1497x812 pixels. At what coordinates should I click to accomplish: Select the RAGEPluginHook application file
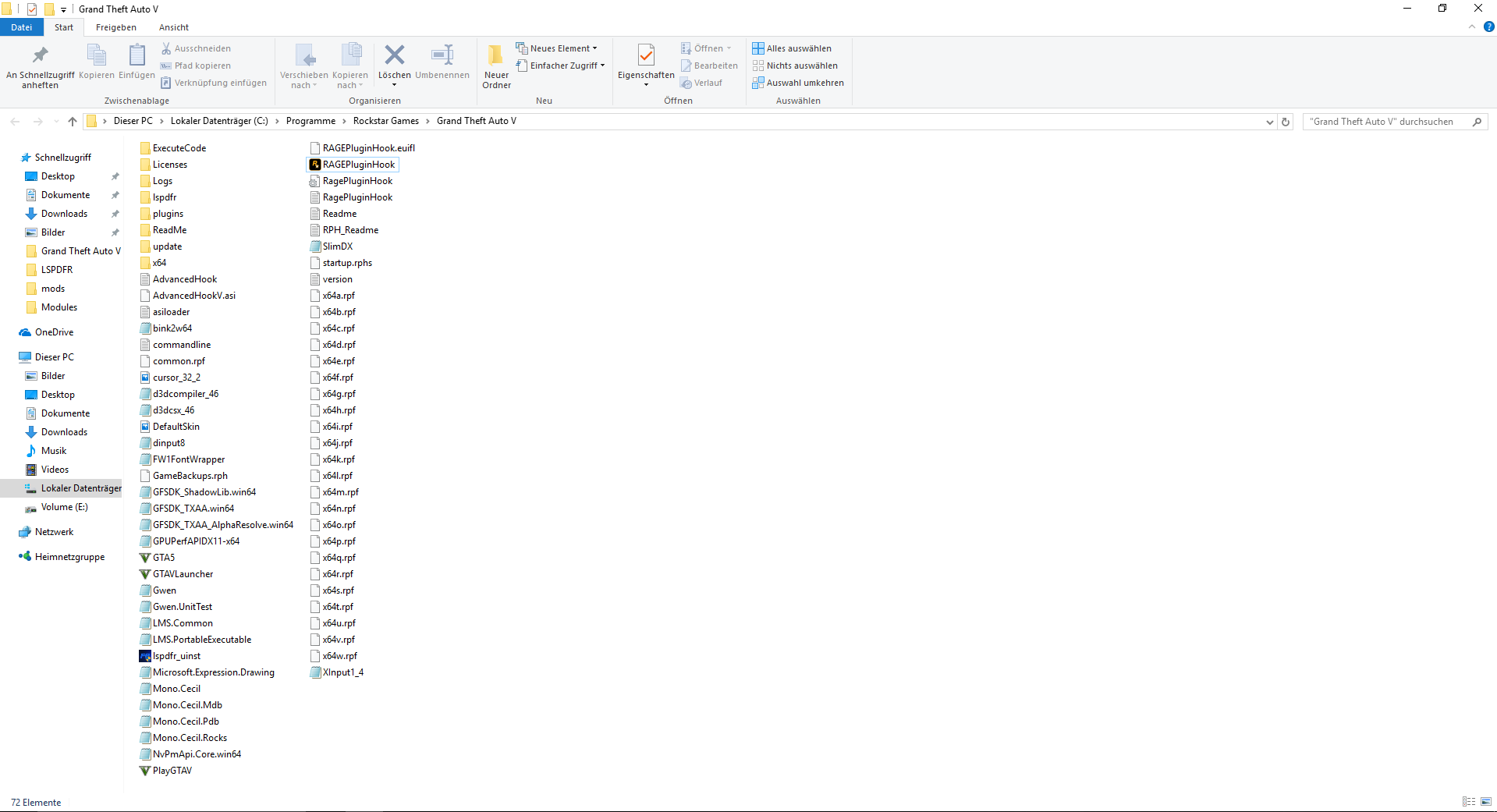pos(353,165)
